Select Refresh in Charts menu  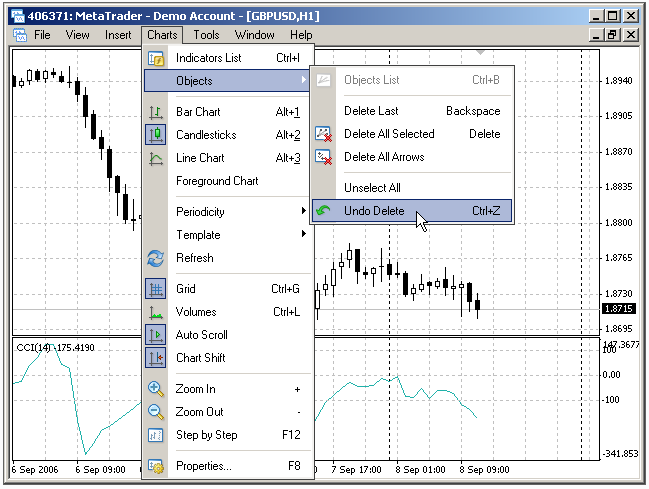[x=228, y=258]
